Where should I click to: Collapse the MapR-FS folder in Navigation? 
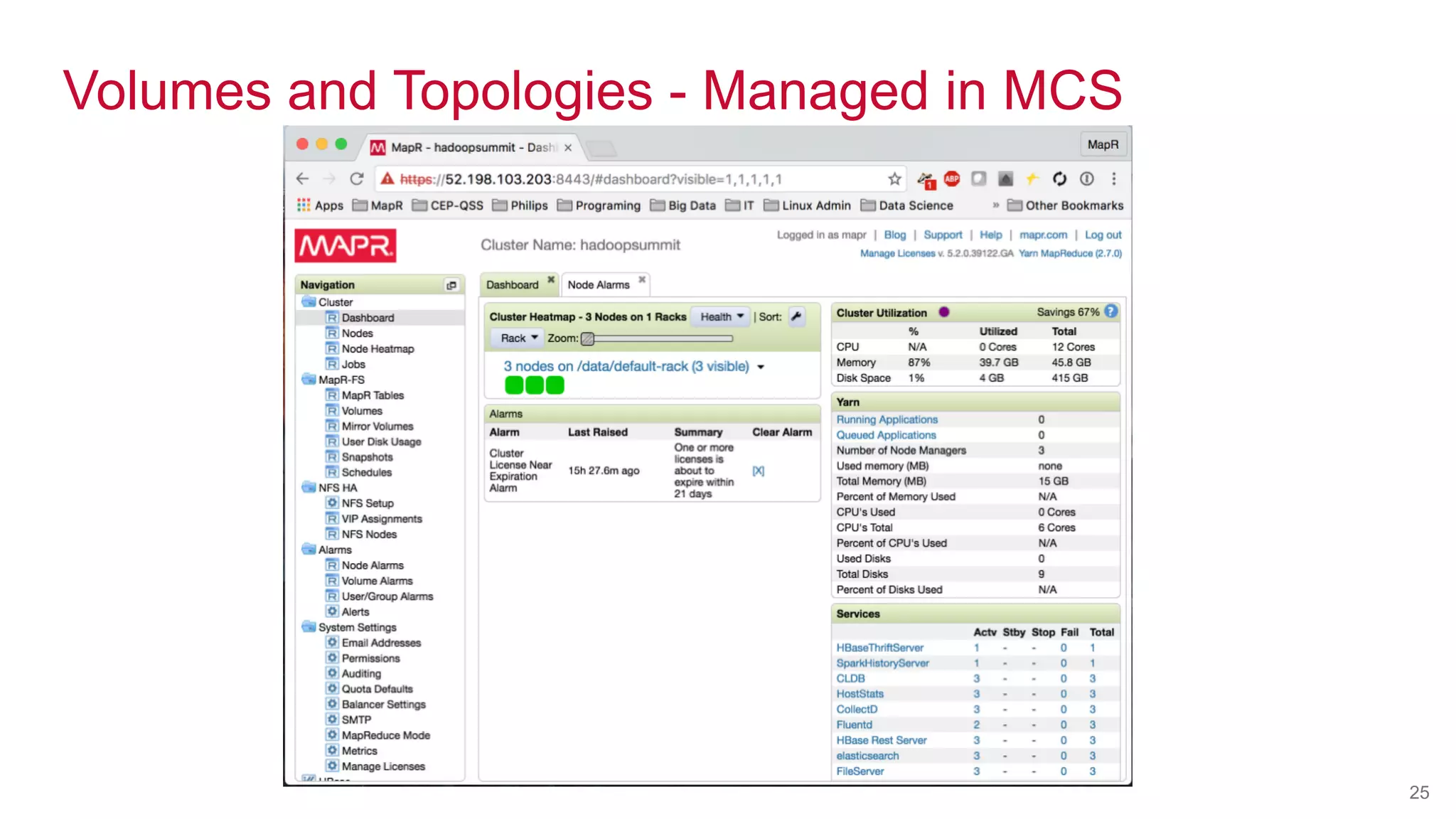pos(309,380)
